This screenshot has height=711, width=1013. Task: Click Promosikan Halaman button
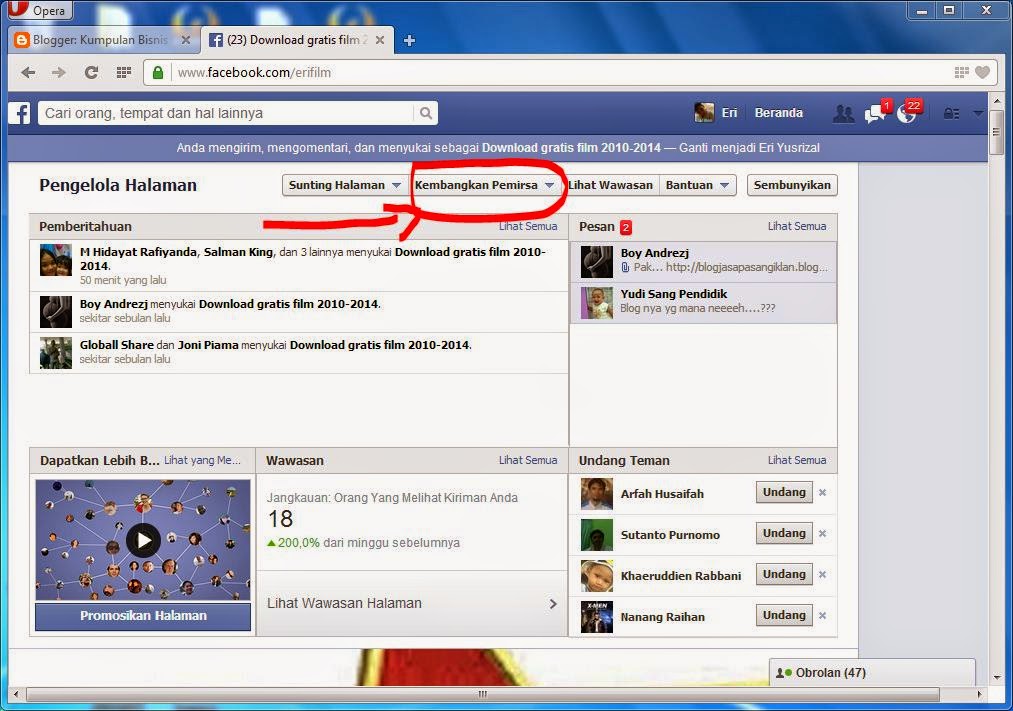tap(143, 616)
